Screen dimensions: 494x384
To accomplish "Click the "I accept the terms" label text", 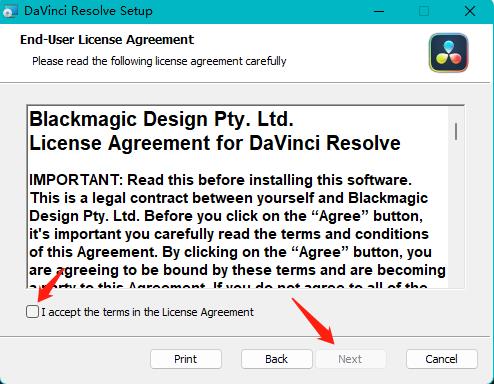I will [x=147, y=312].
